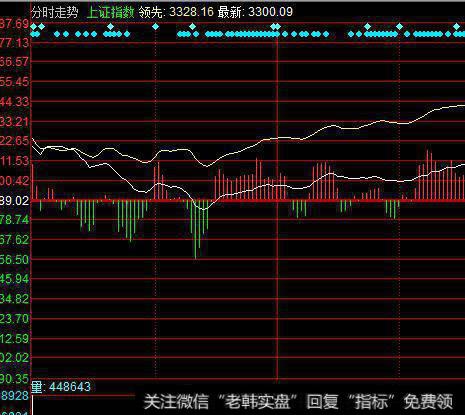Click the red axis label ending 66.57
Image resolution: width=465 pixels, height=415 pixels.
(x=14, y=62)
